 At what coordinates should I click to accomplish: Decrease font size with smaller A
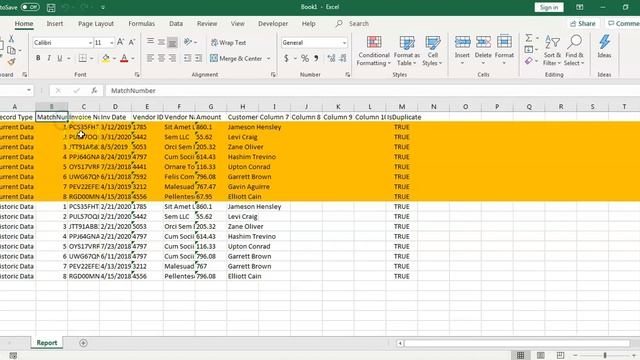point(132,42)
